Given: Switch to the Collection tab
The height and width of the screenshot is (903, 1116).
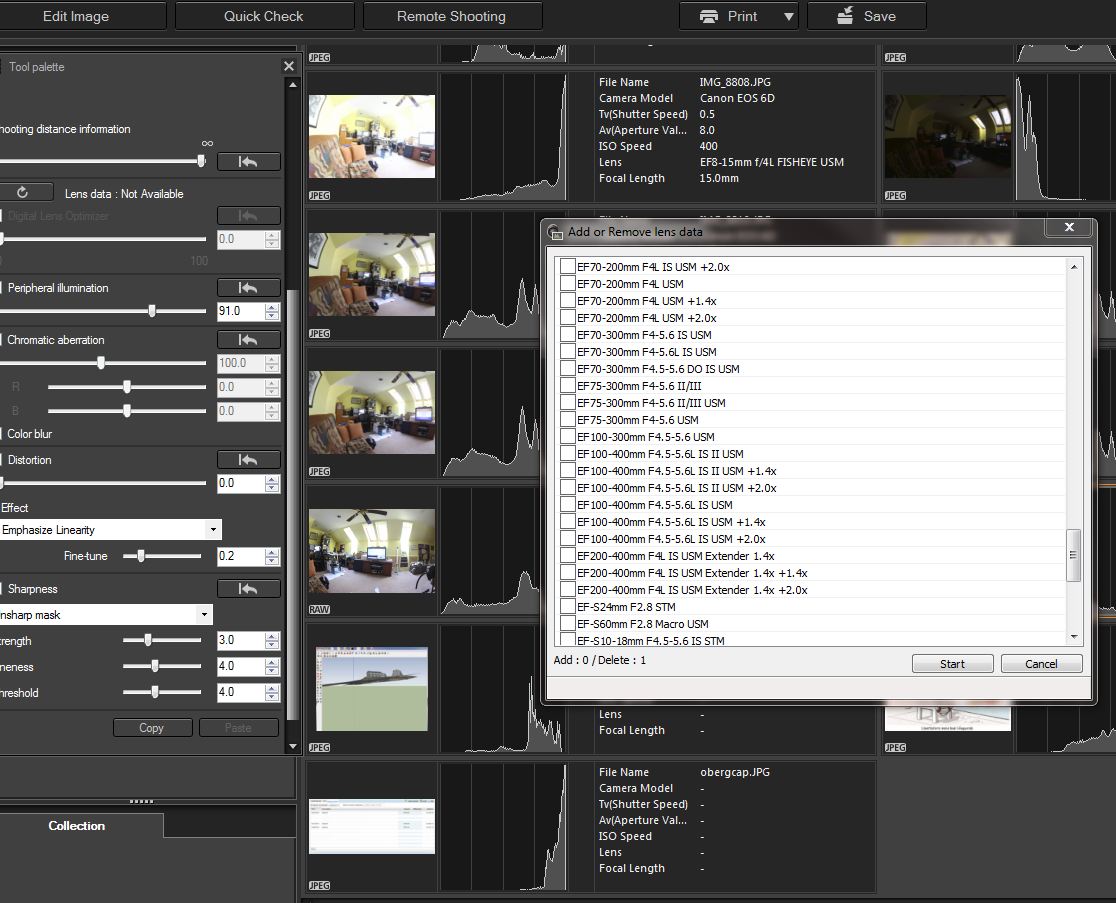Looking at the screenshot, I should [77, 826].
